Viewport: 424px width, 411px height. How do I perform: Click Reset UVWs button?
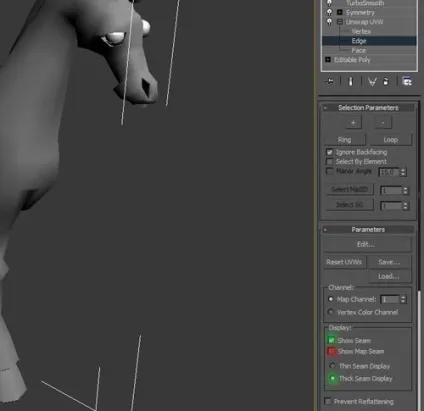pos(344,262)
